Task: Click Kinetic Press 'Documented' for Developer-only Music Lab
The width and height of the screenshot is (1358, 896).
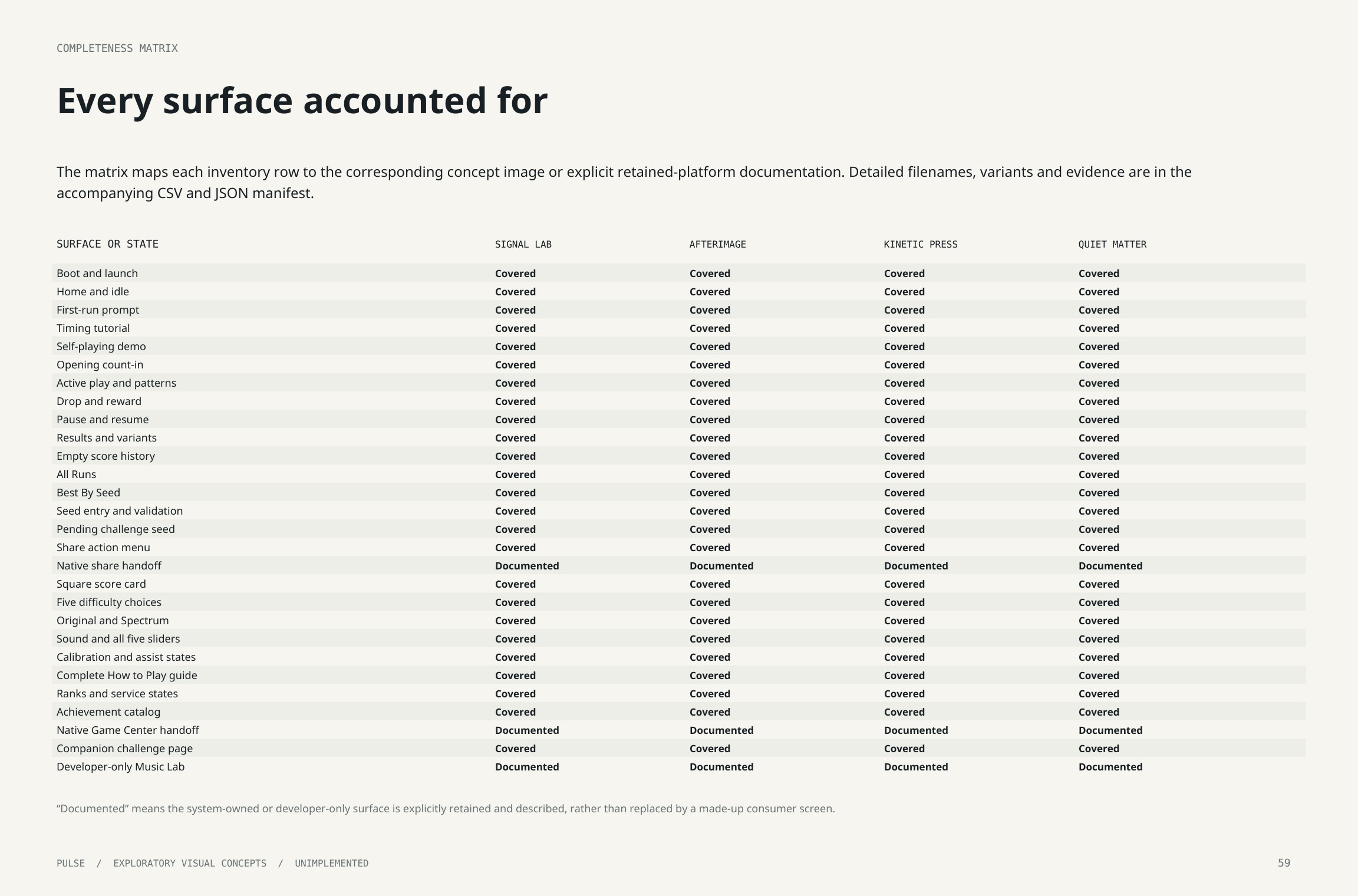Action: pyautogui.click(x=916, y=767)
